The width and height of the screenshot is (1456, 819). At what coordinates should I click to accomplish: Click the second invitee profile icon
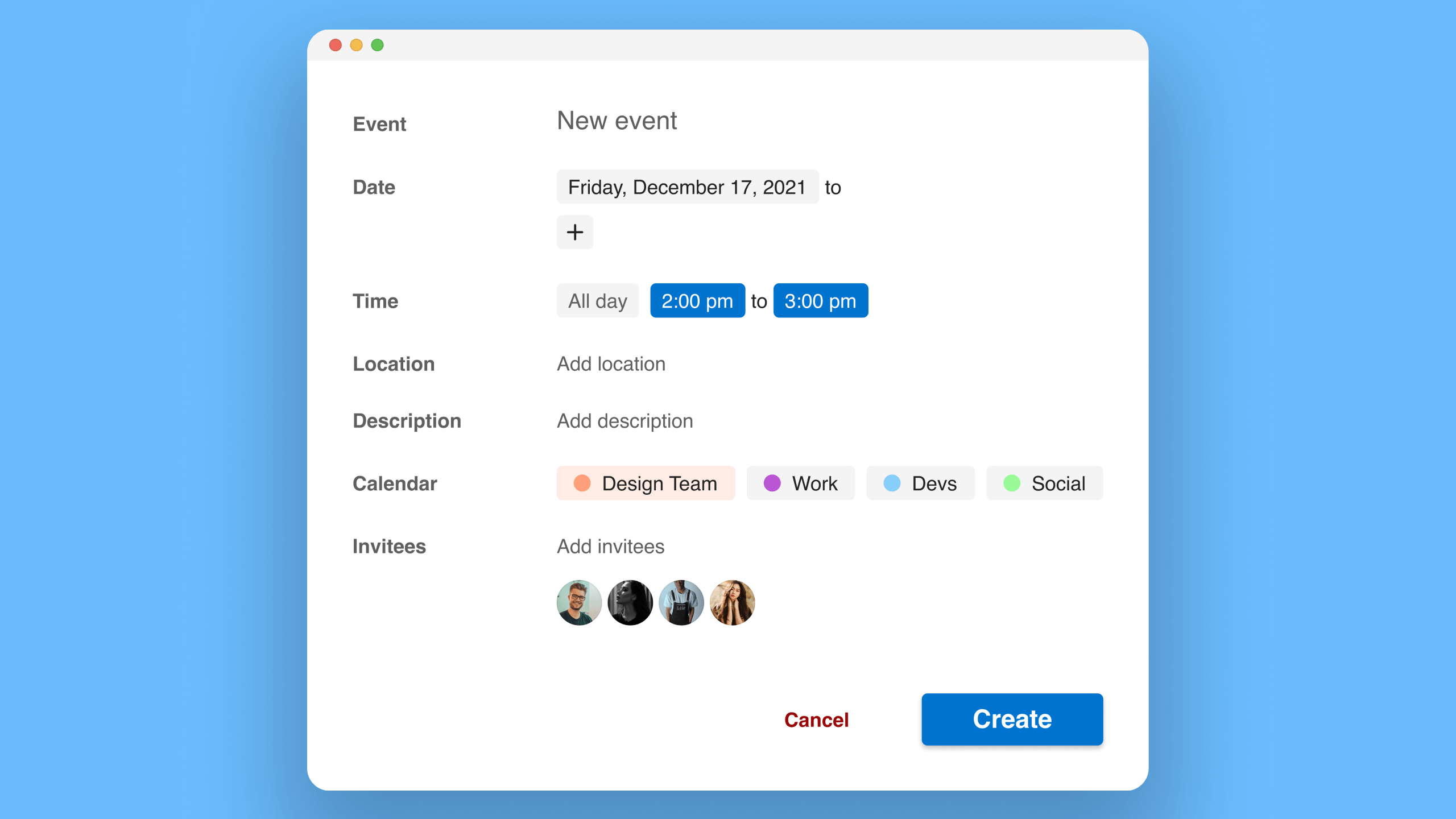(x=629, y=602)
